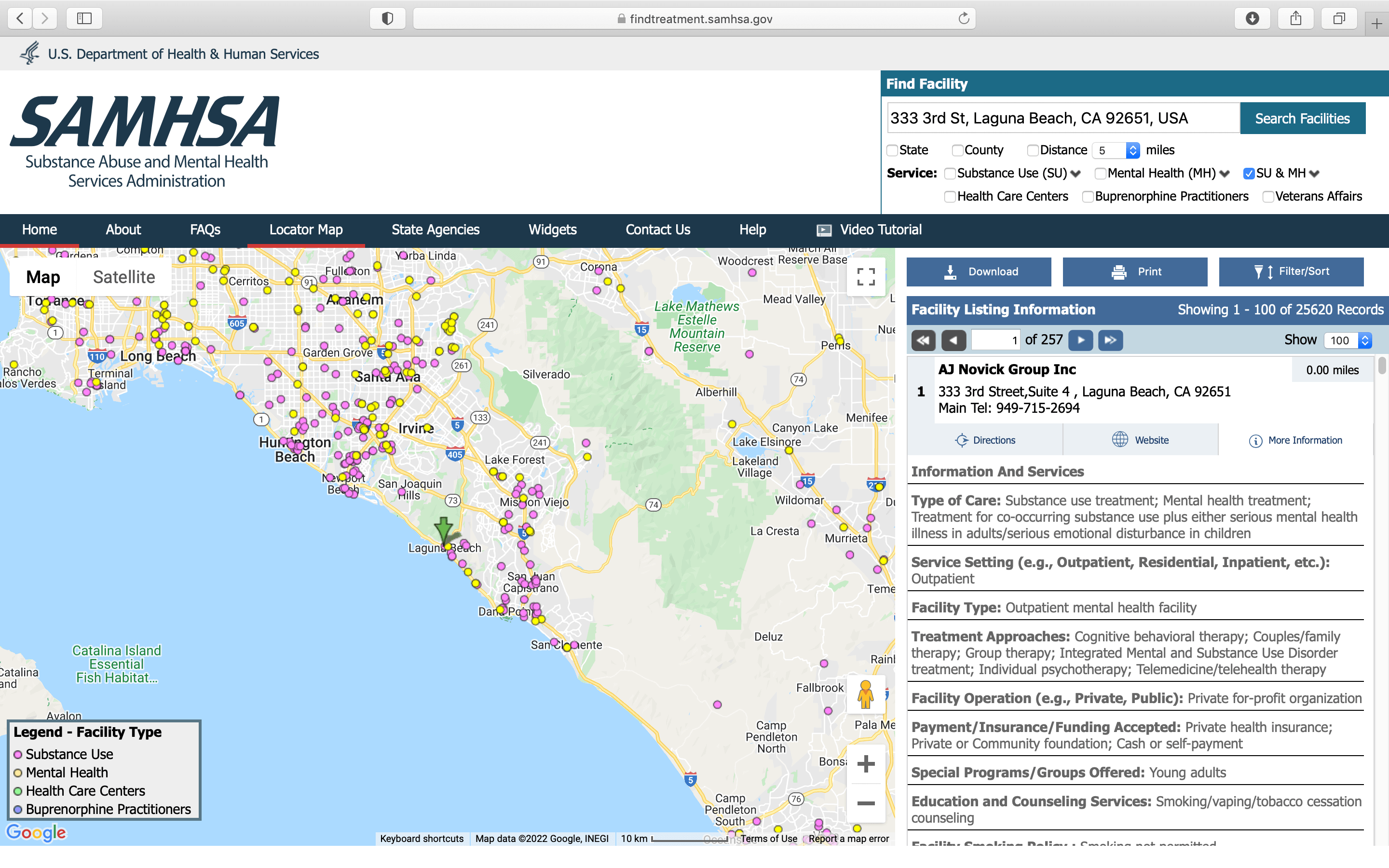Print the facility listing
Viewport: 1389px width, 868px height.
[x=1135, y=271]
